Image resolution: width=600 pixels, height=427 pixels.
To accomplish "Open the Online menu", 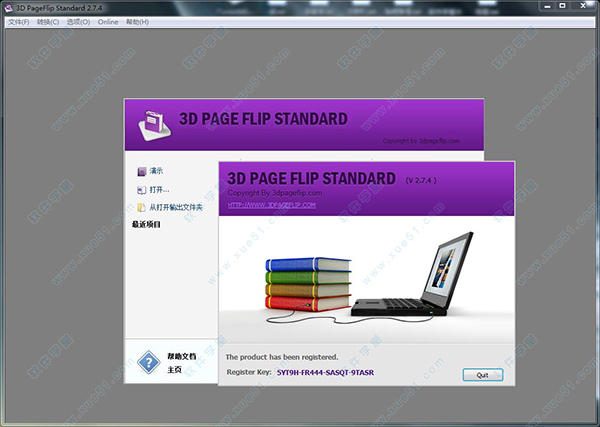I will pos(108,22).
